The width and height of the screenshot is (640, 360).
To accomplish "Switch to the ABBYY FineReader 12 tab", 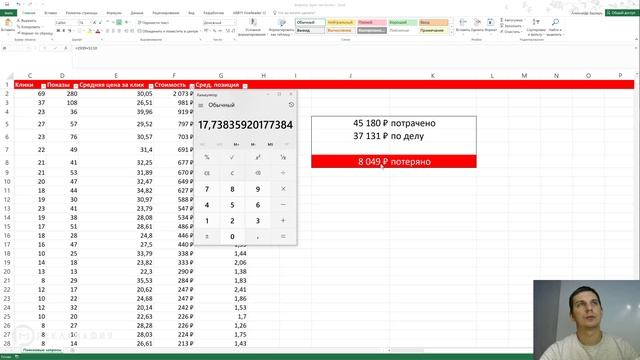I will (x=249, y=13).
